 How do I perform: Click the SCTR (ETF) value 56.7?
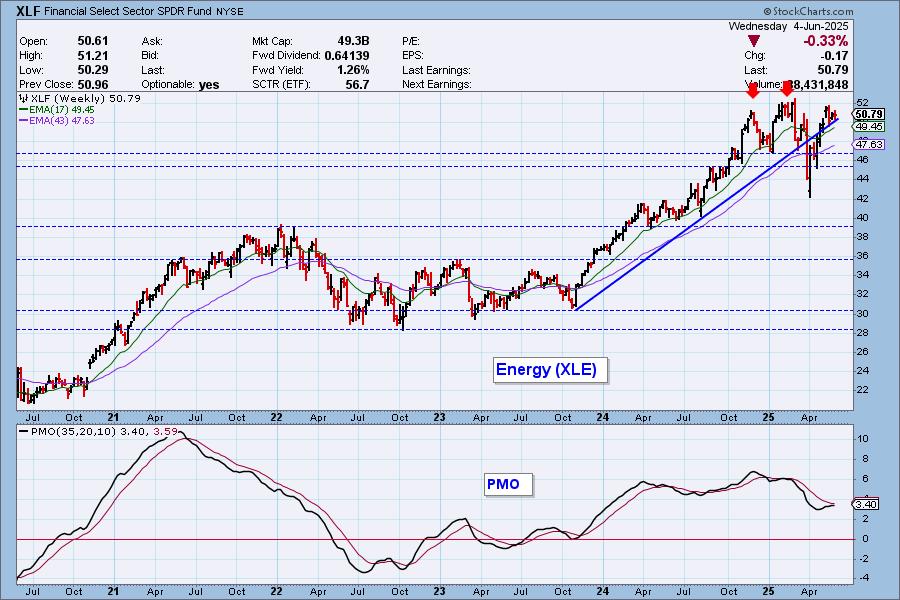(x=358, y=84)
